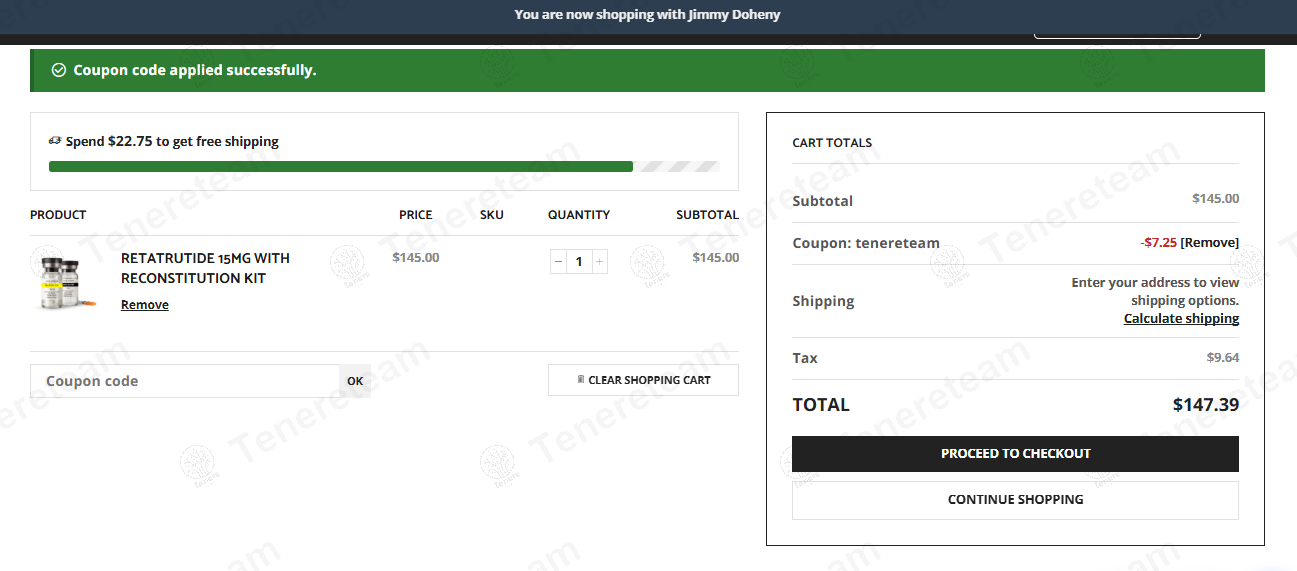Click the $147.39 total amount
Image resolution: width=1297 pixels, height=571 pixels.
pyautogui.click(x=1205, y=405)
